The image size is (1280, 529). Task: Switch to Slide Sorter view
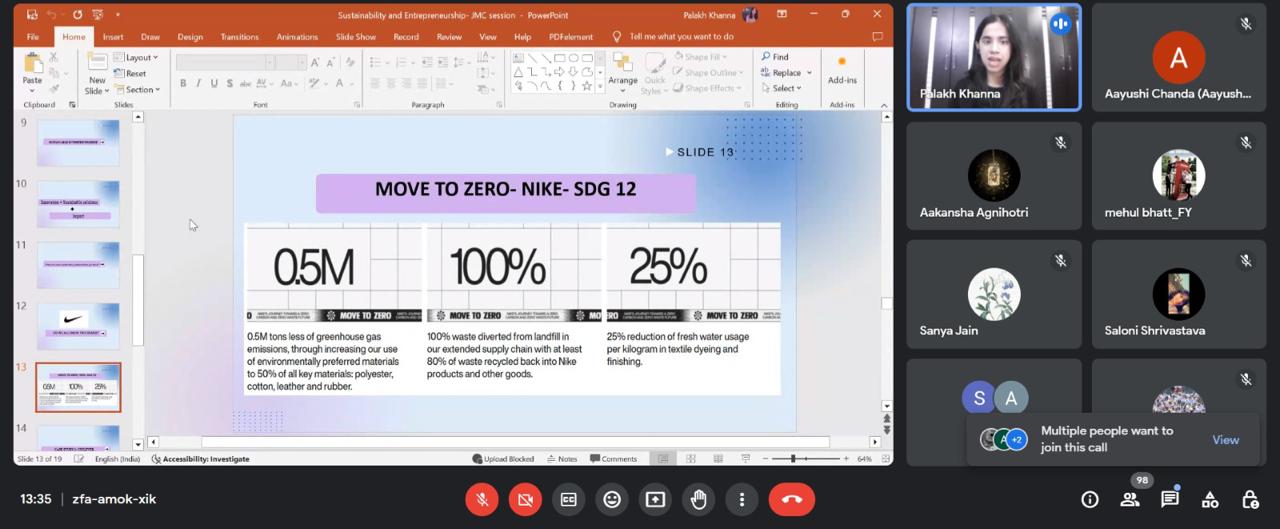(691, 459)
